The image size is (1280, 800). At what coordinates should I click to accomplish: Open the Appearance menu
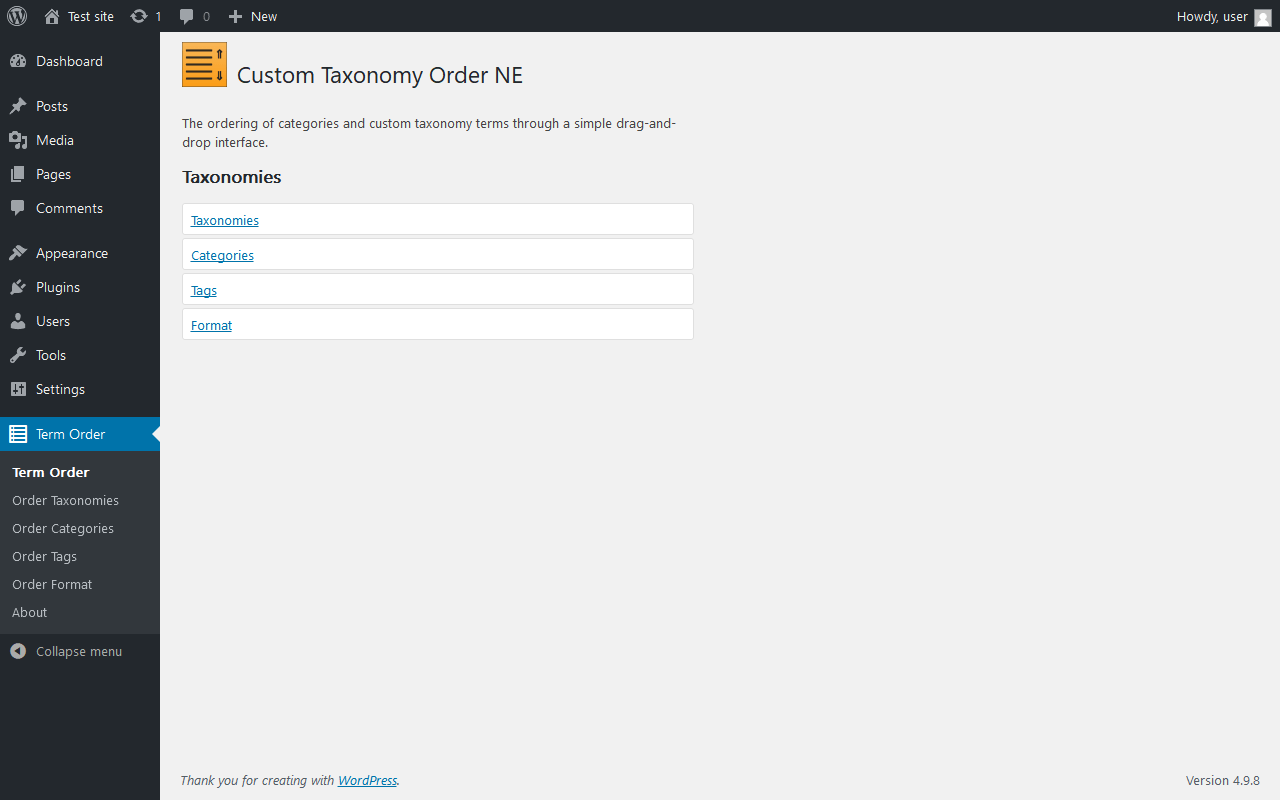(72, 253)
